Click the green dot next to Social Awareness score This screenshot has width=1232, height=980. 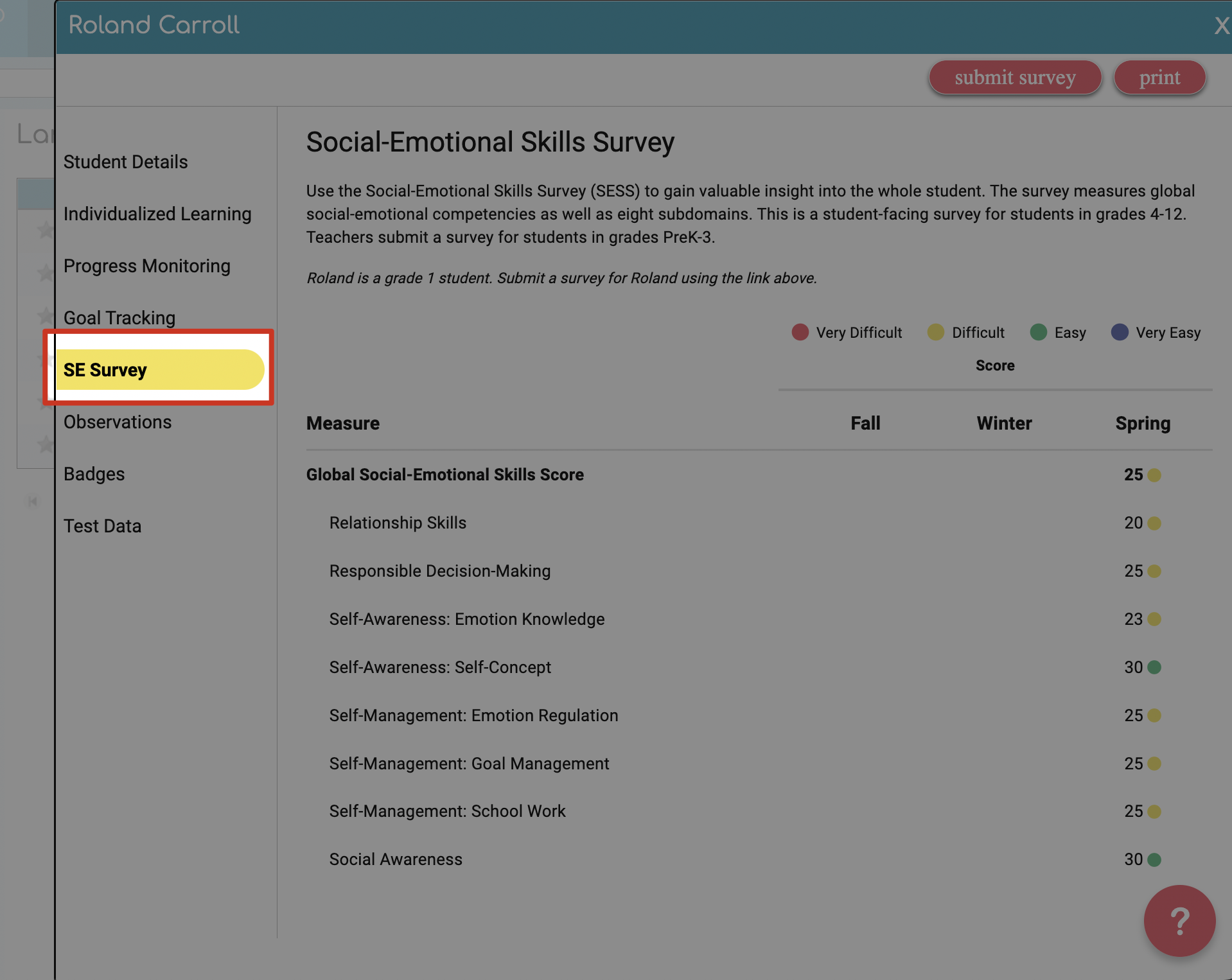1155,859
